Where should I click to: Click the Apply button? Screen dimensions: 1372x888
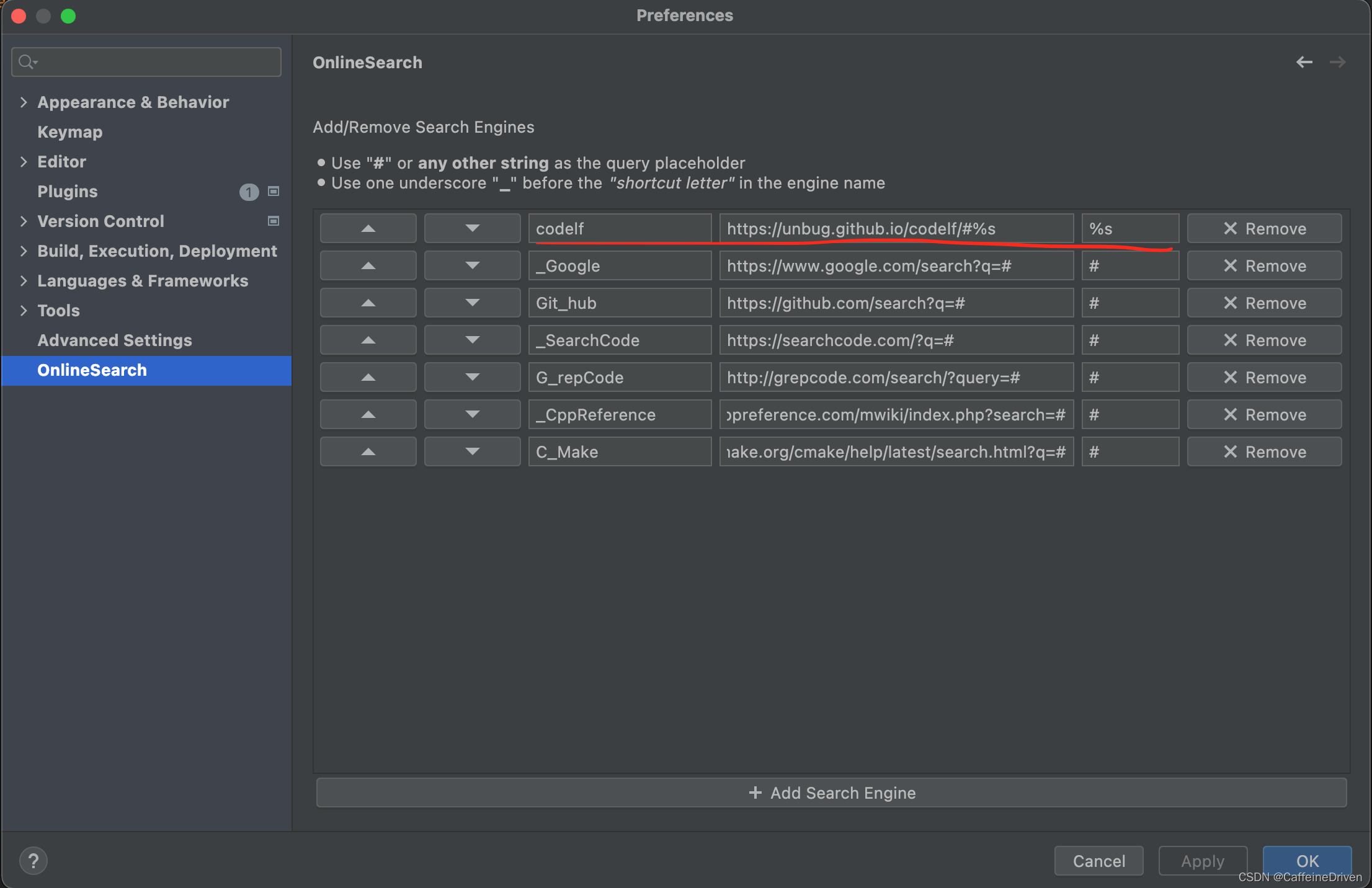(1203, 861)
